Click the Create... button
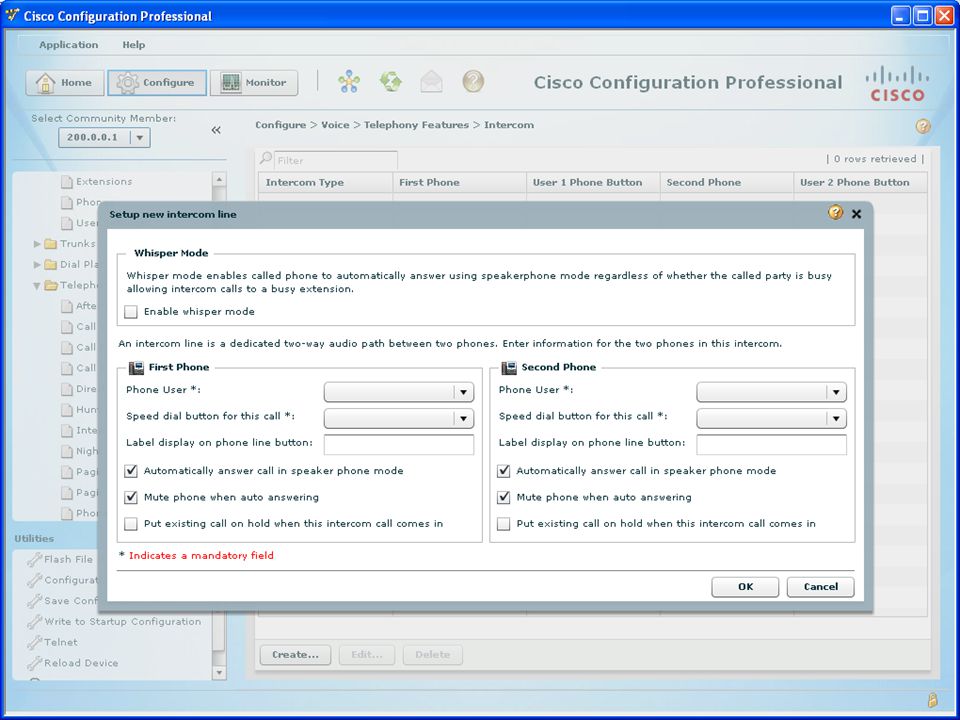The height and width of the screenshot is (720, 960). click(295, 654)
